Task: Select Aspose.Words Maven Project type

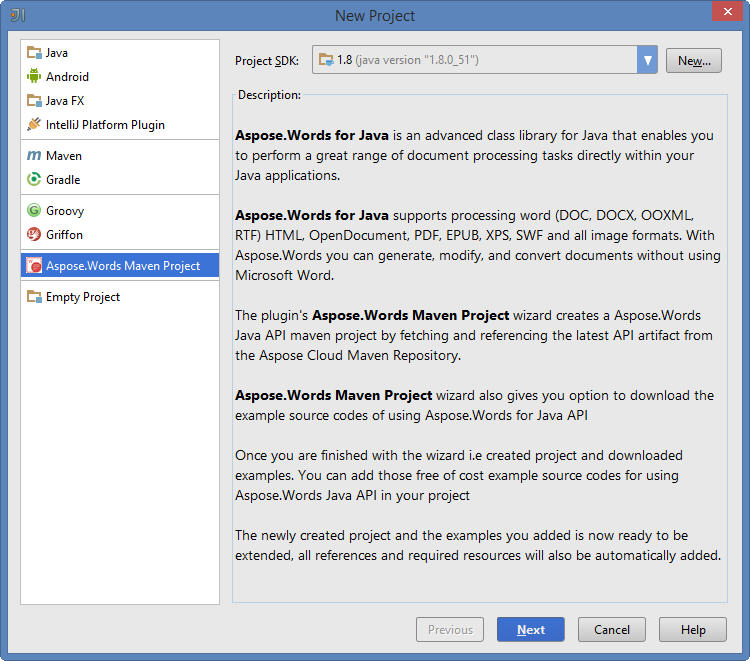Action: [122, 266]
